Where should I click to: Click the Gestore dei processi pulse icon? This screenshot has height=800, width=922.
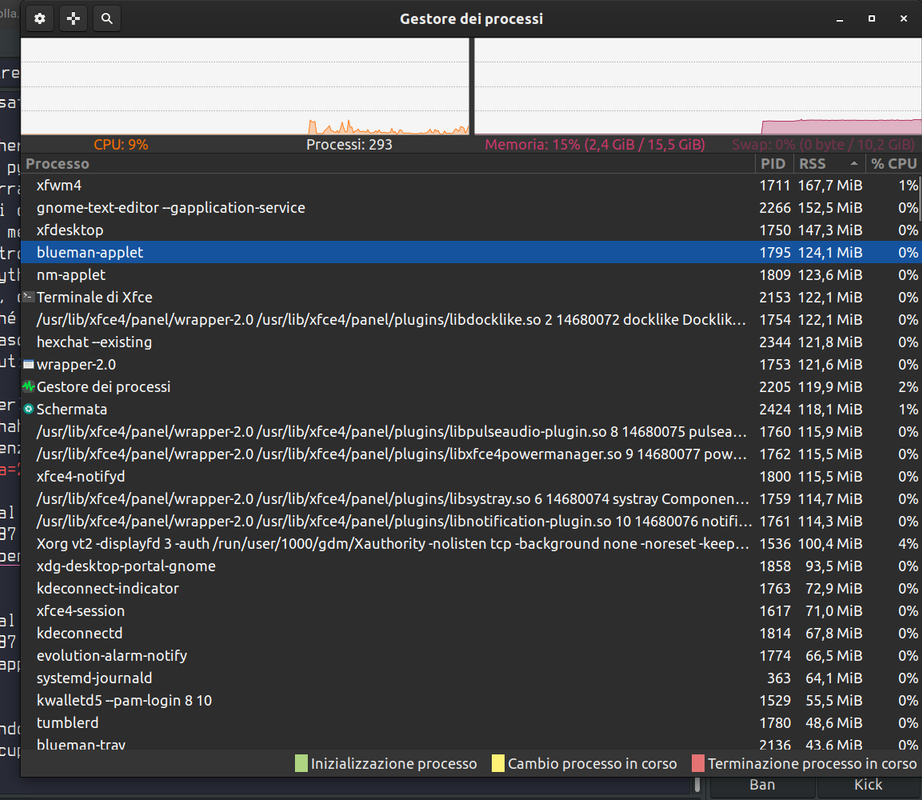(x=28, y=387)
